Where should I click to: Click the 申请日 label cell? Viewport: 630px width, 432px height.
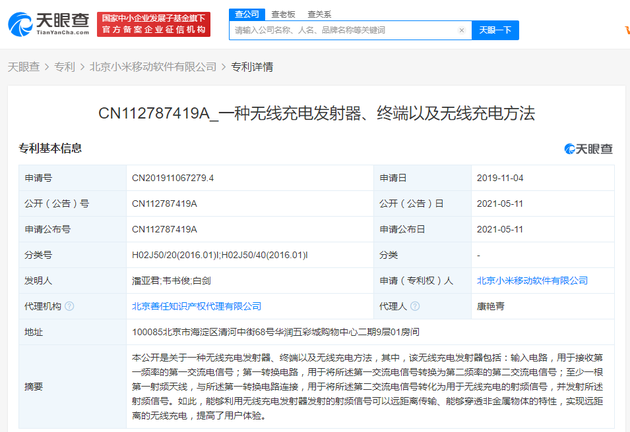pos(422,178)
